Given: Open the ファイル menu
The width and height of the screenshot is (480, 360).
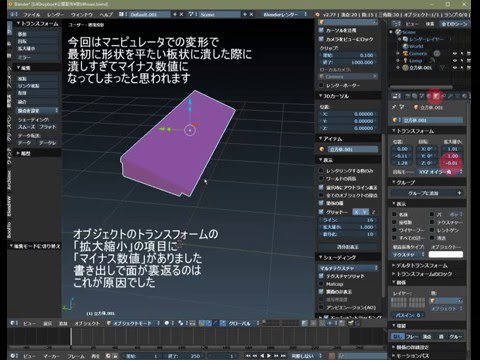Looking at the screenshot, I should point(32,15).
